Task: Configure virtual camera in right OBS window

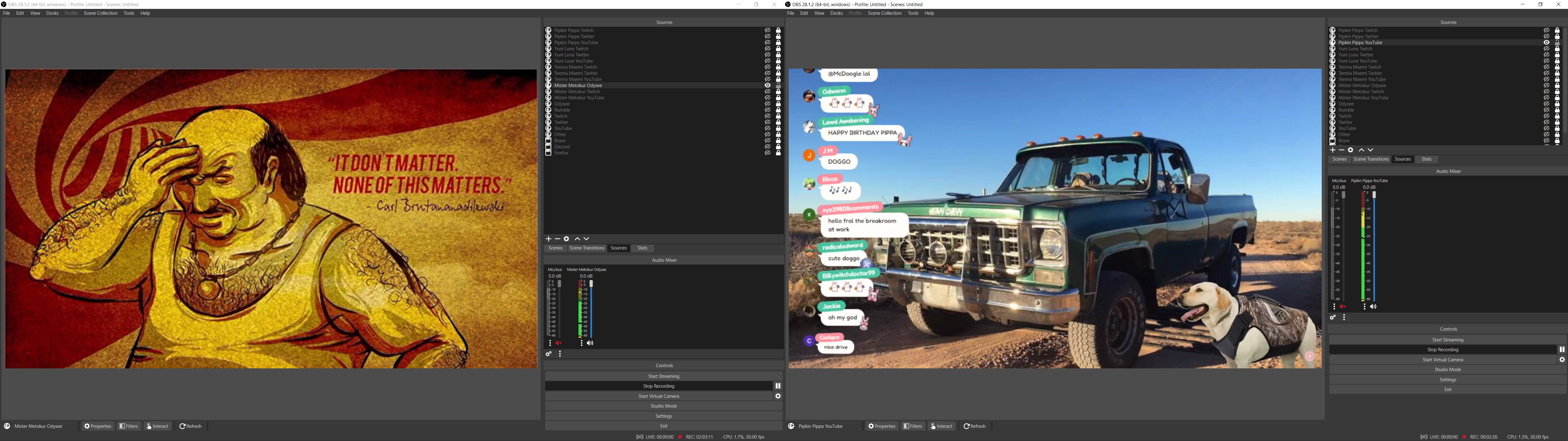Action: (x=1561, y=360)
